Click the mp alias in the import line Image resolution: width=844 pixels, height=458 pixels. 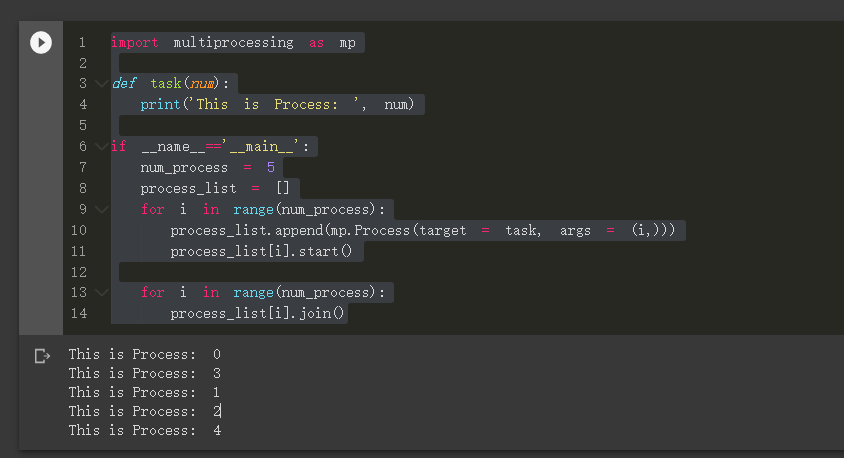(x=347, y=43)
